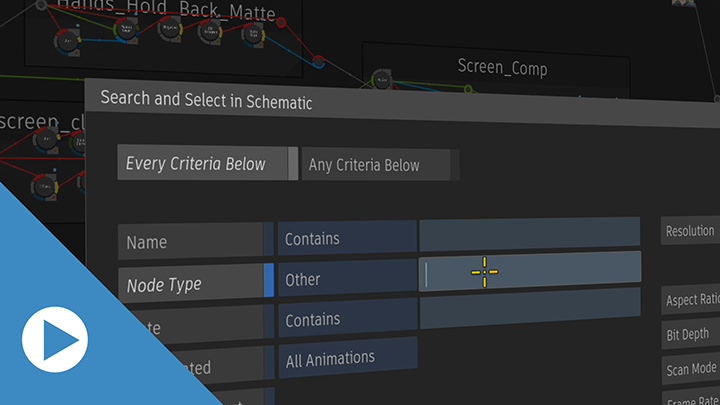Screen dimensions: 720x405
Task: Click the third row empty text field
Action: pyautogui.click(x=530, y=309)
